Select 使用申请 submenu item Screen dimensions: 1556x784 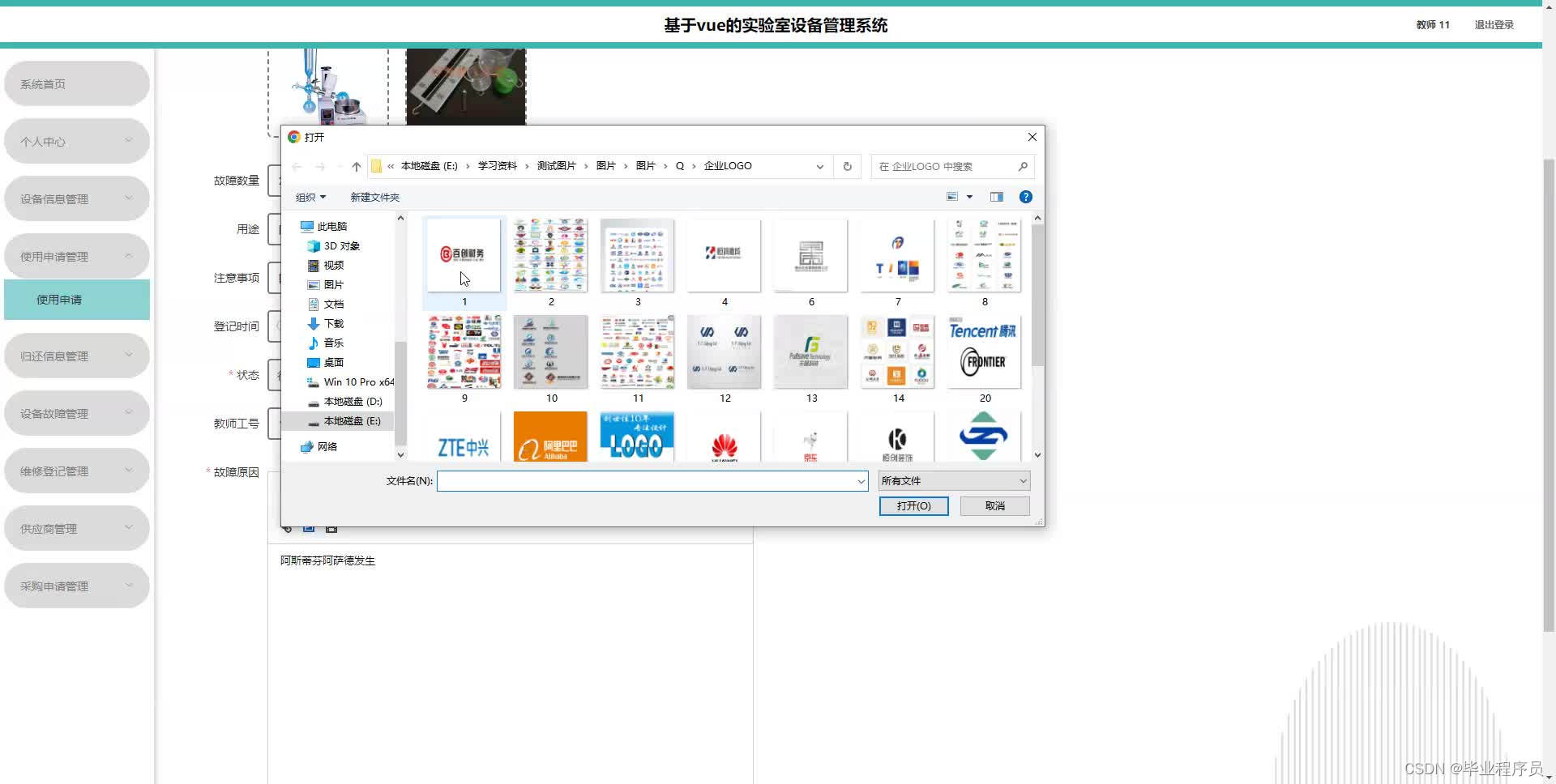77,300
